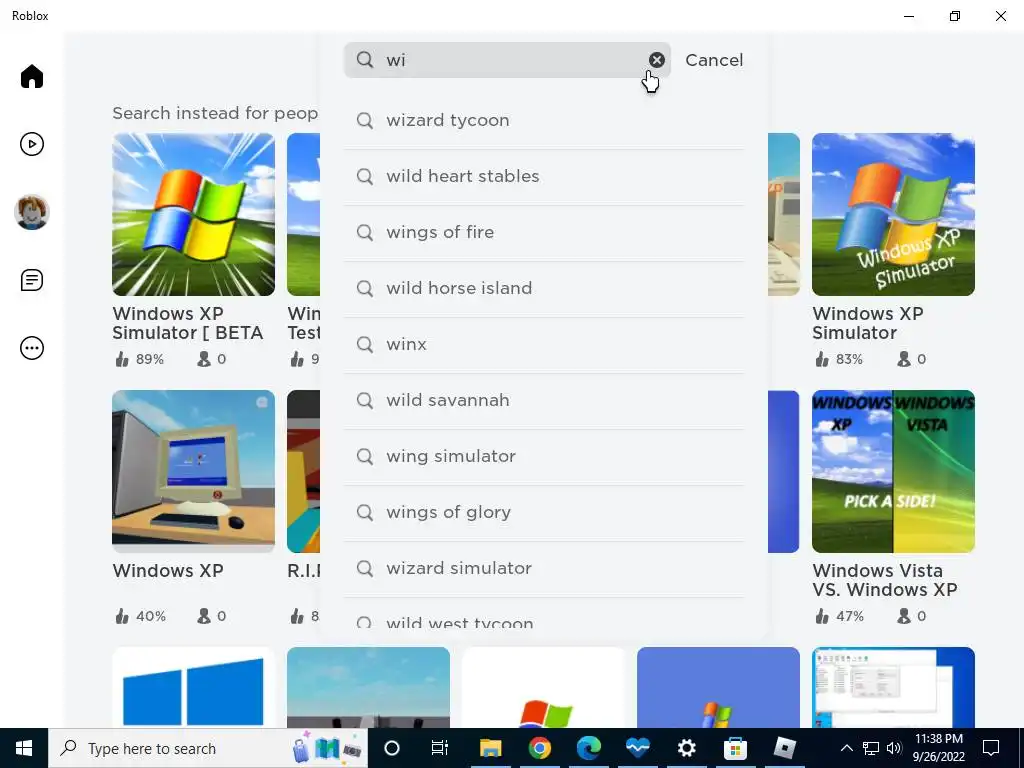This screenshot has height=768, width=1024.
Task: Open File Explorer from the taskbar
Action: pos(490,748)
